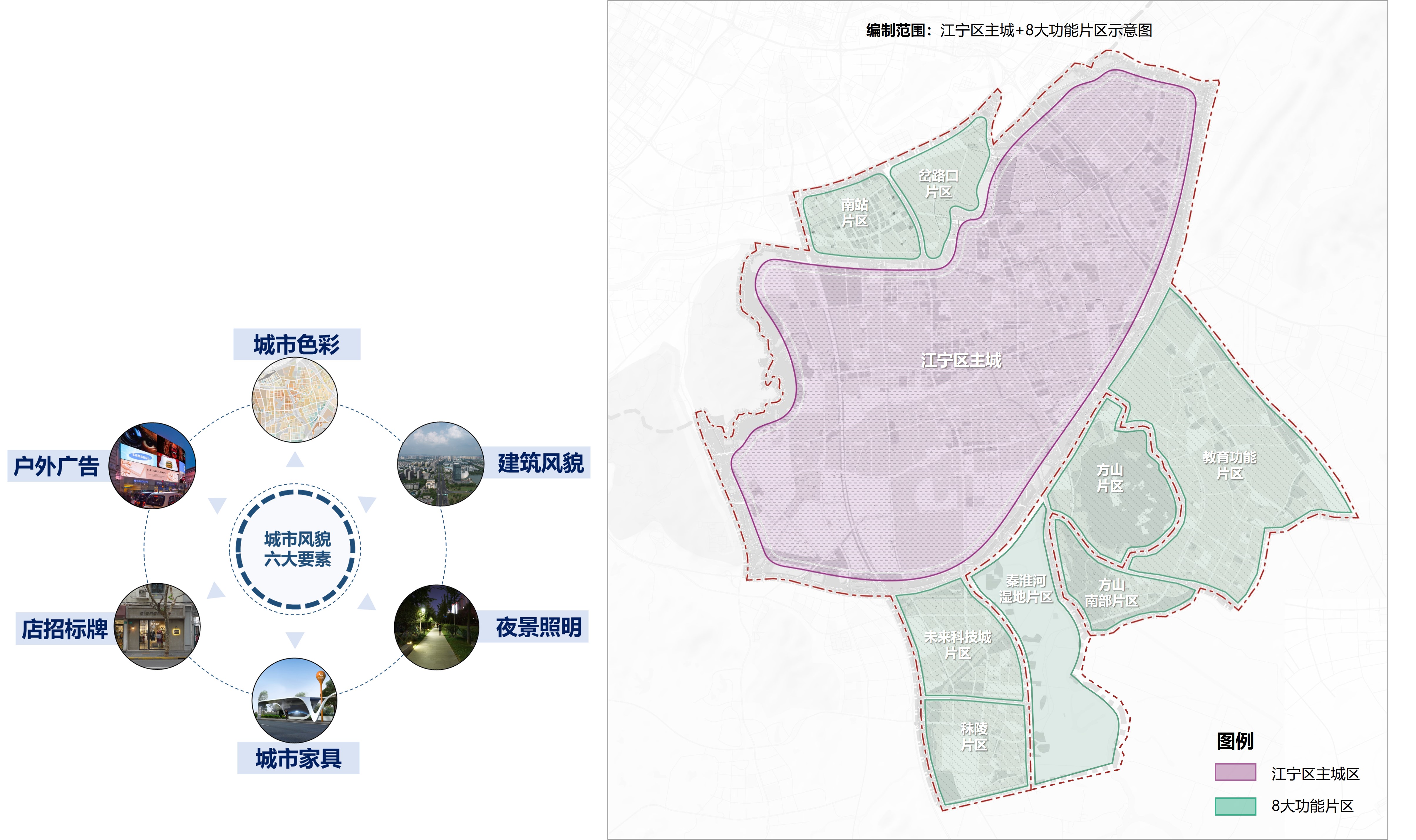Click the 店招标牌 storefront photo circle
The image size is (1416, 840).
click(x=157, y=626)
